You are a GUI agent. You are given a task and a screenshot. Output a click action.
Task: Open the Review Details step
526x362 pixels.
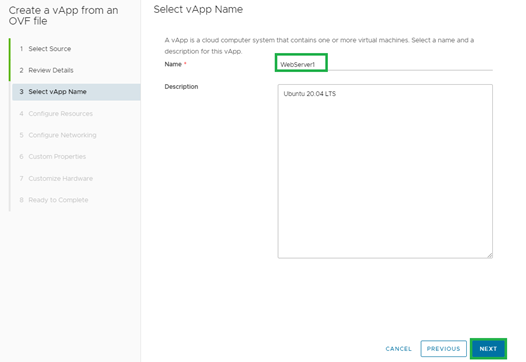point(51,70)
